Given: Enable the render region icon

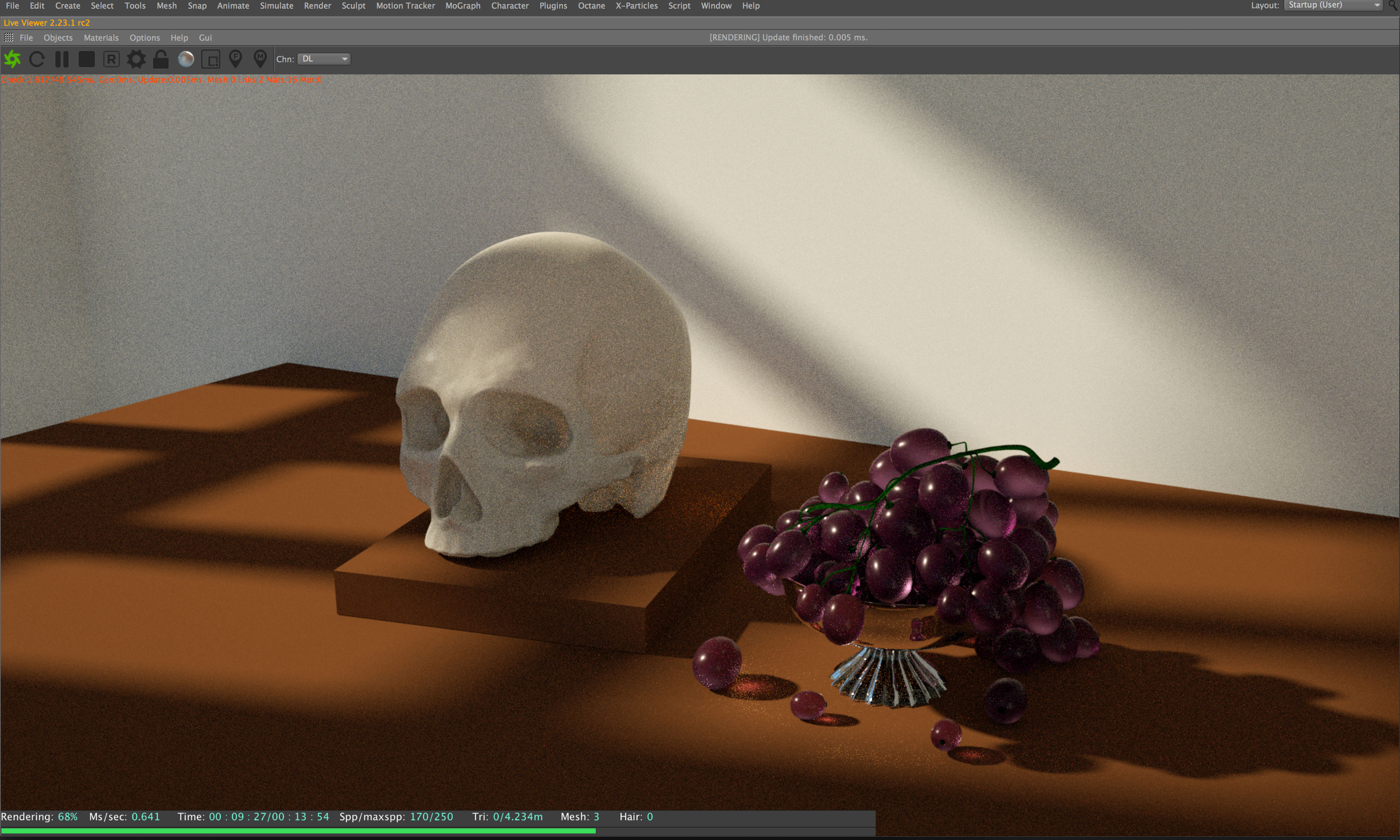Looking at the screenshot, I should tap(210, 59).
